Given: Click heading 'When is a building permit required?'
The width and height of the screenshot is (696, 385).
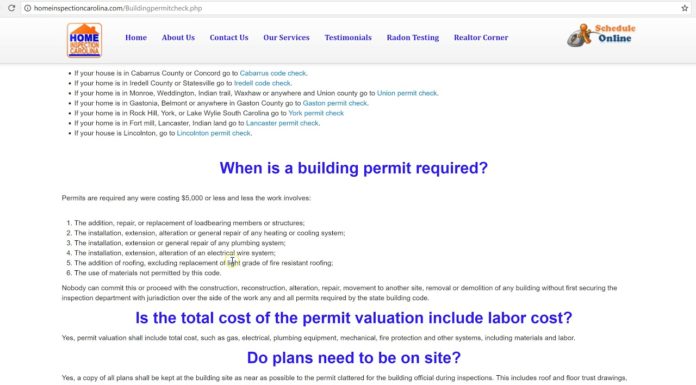Looking at the screenshot, I should coord(354,168).
